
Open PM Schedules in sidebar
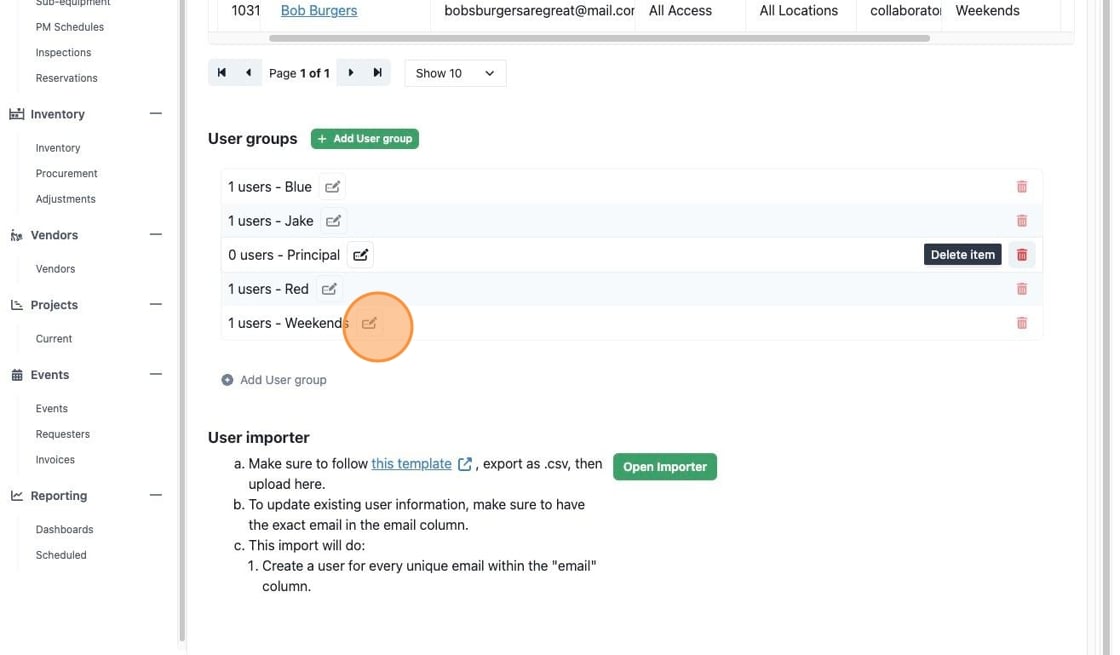point(69,27)
